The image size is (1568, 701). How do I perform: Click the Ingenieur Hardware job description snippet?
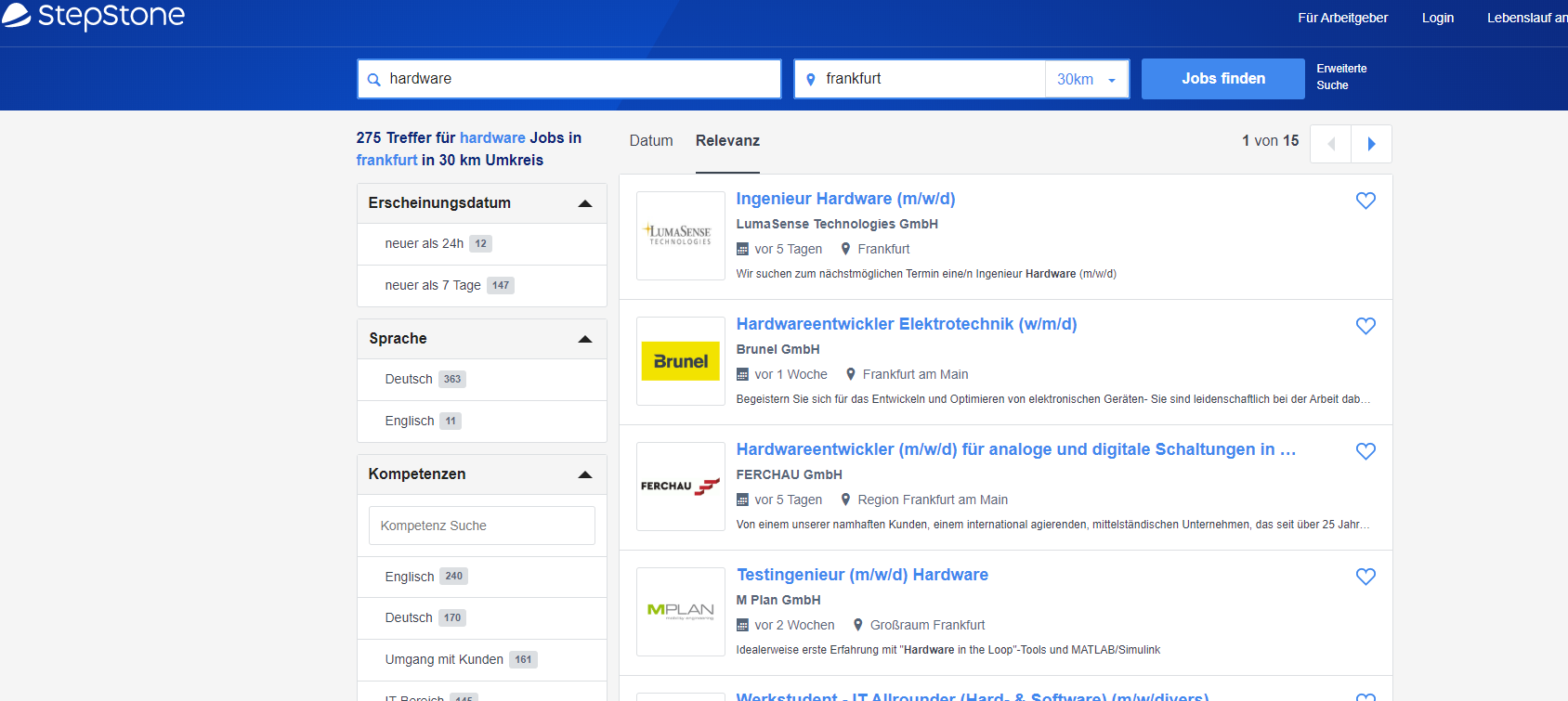[926, 274]
